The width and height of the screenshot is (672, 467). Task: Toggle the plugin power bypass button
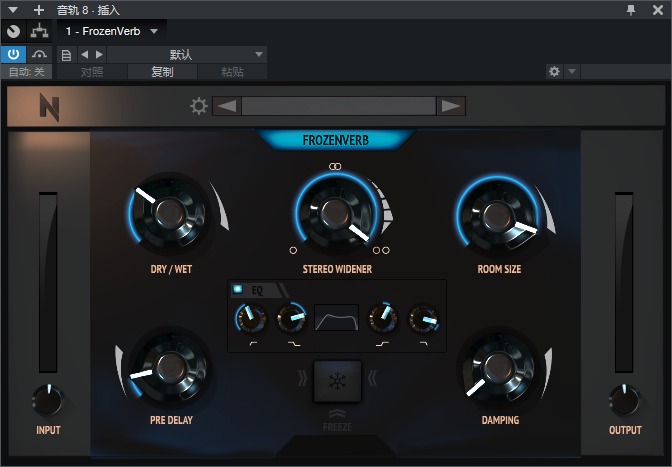(x=14, y=54)
